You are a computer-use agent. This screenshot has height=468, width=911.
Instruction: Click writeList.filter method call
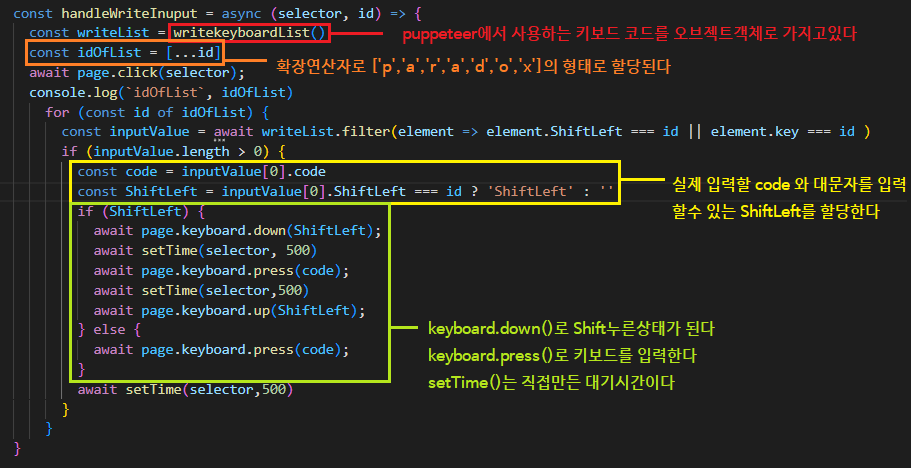pos(327,132)
